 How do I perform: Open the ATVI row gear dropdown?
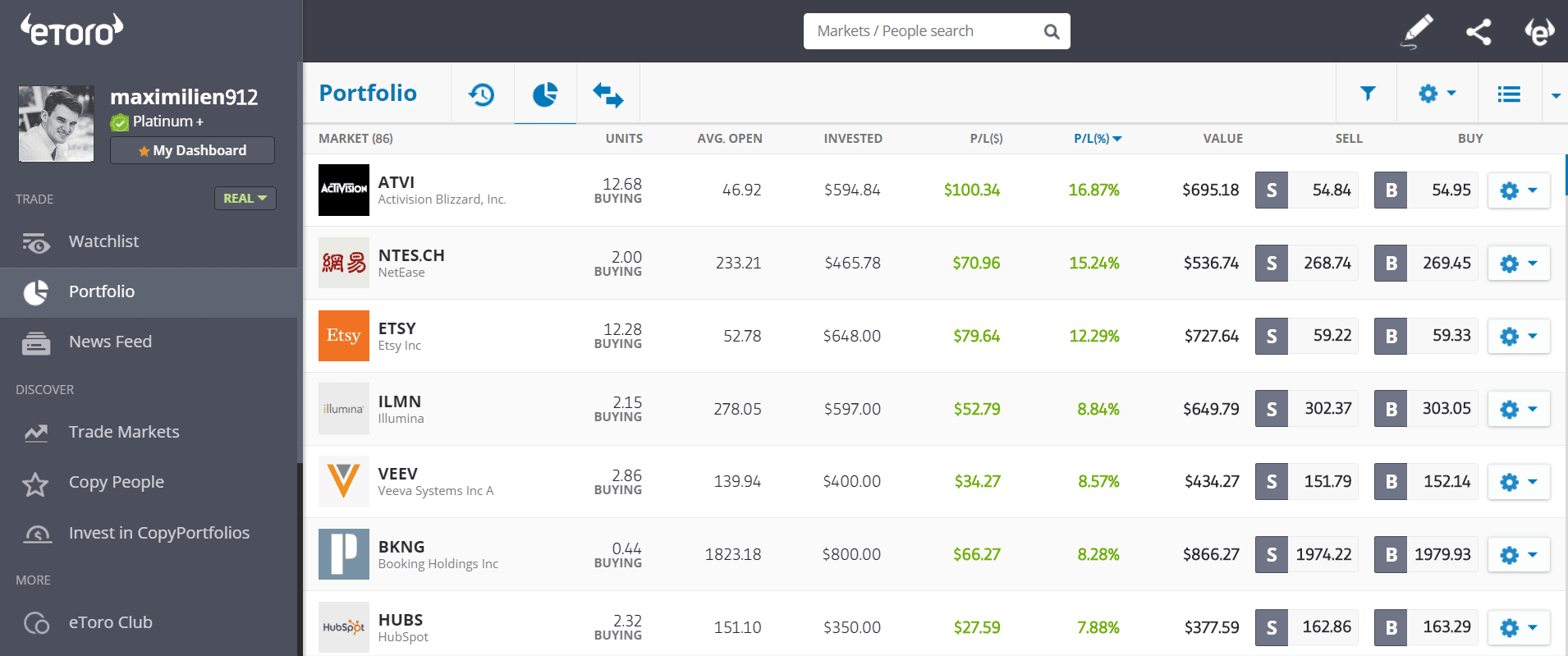click(x=1519, y=190)
